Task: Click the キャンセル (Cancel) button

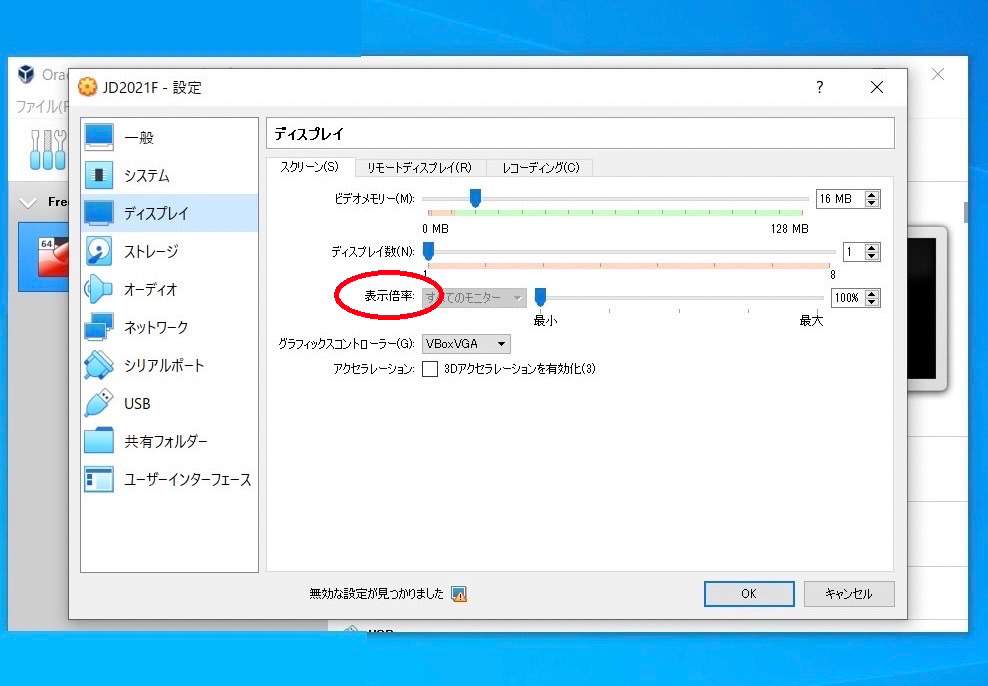Action: pyautogui.click(x=848, y=594)
